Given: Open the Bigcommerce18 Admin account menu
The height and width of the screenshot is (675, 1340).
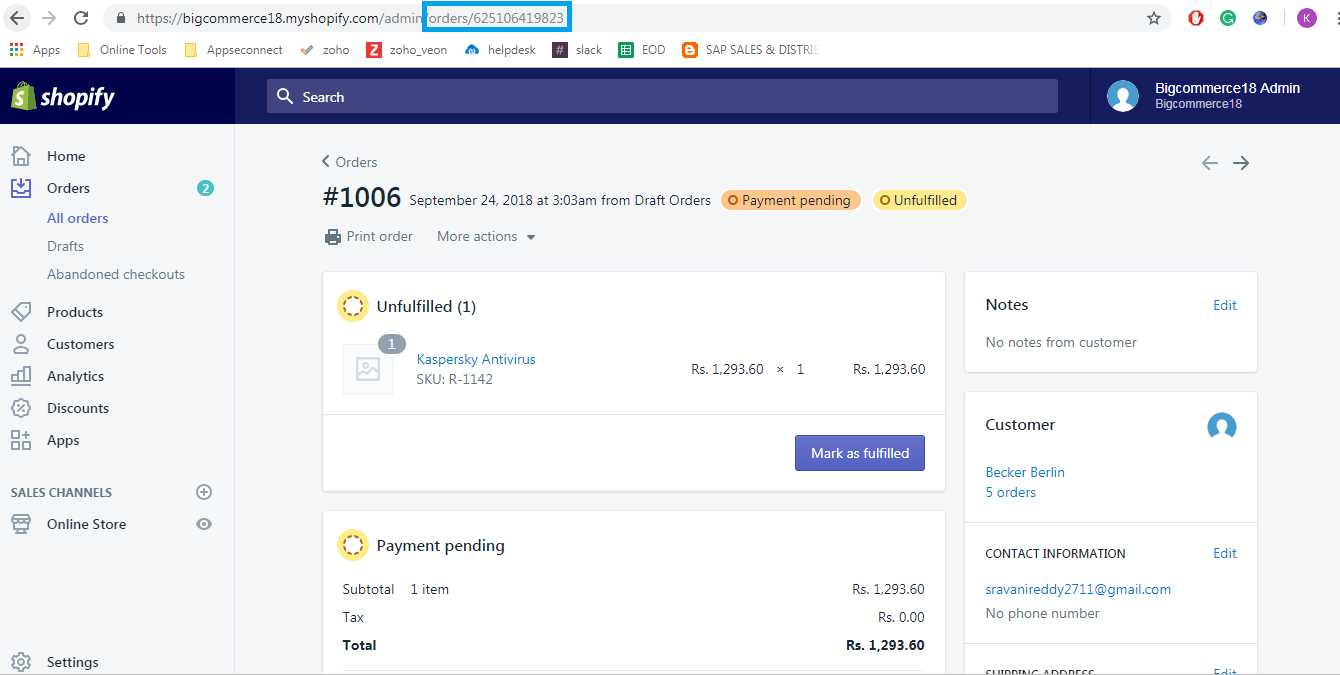Looking at the screenshot, I should (x=1204, y=96).
